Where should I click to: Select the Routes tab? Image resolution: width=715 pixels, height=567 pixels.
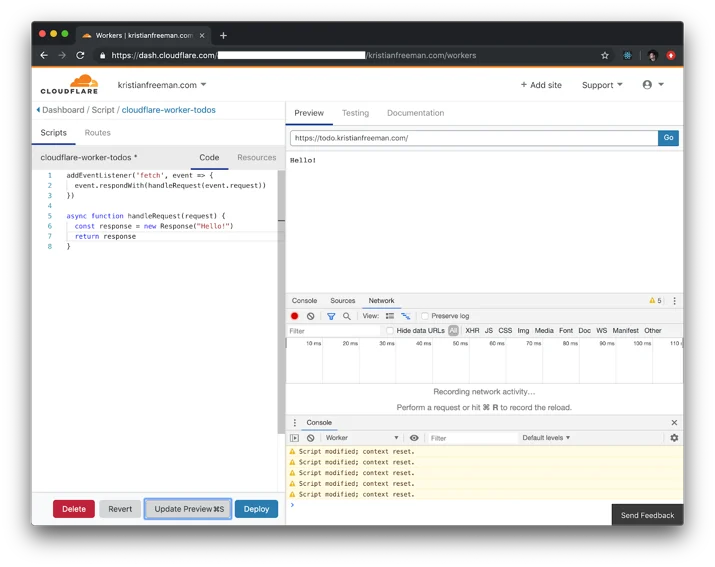pyautogui.click(x=98, y=133)
